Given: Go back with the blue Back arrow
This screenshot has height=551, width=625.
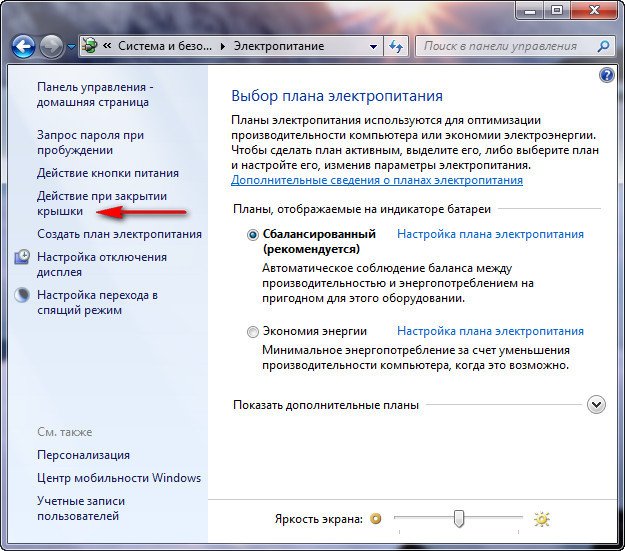Looking at the screenshot, I should point(24,47).
